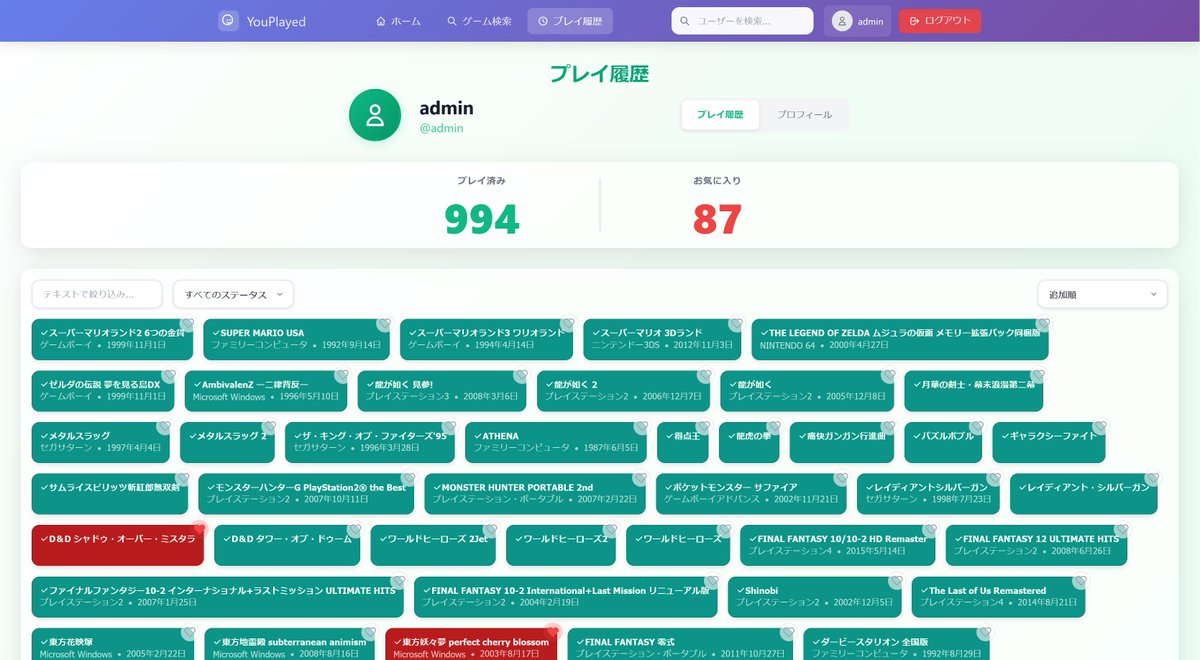This screenshot has width=1200, height=660.
Task: Click heart on スーパーマリオランド3 ワリオランド card
Action: 567,324
